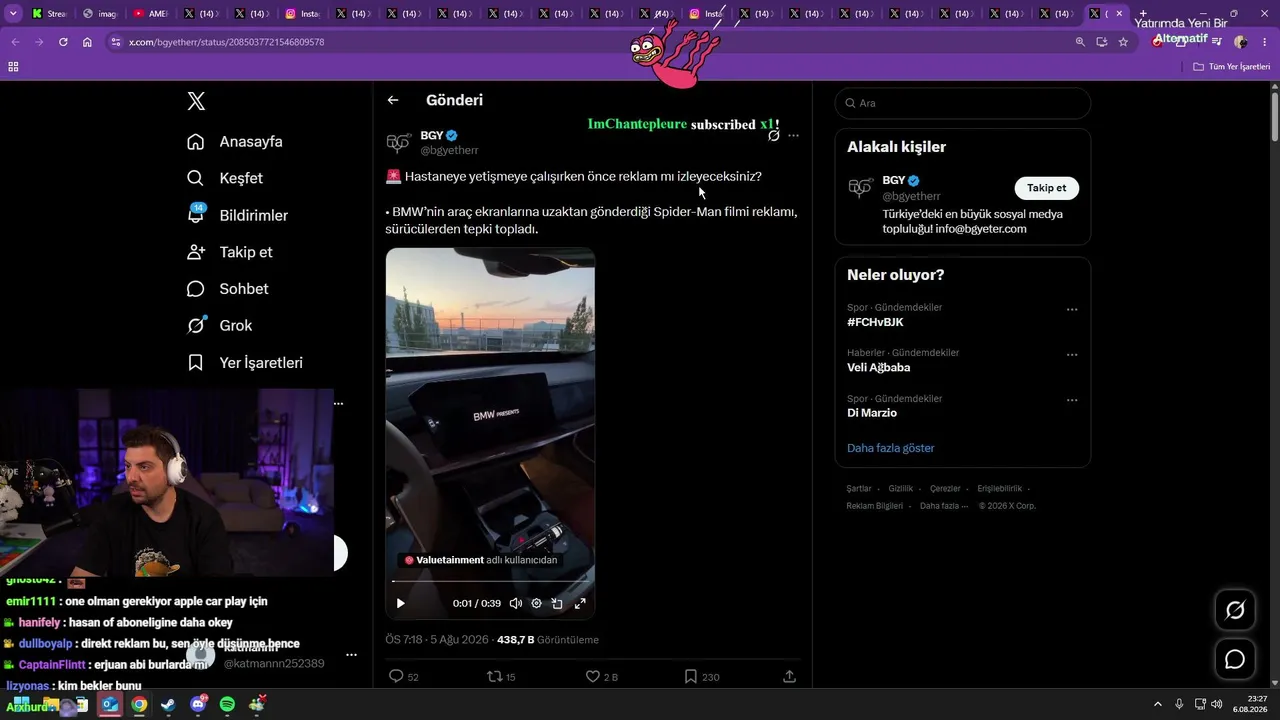The height and width of the screenshot is (720, 1280).
Task: Click the video progress bar
Action: click(490, 581)
